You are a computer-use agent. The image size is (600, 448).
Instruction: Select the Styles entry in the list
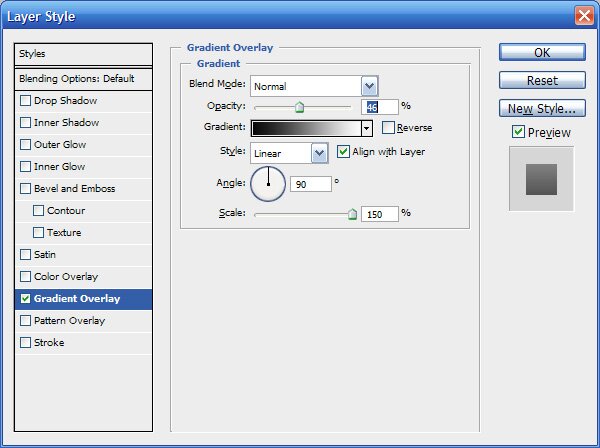83,54
